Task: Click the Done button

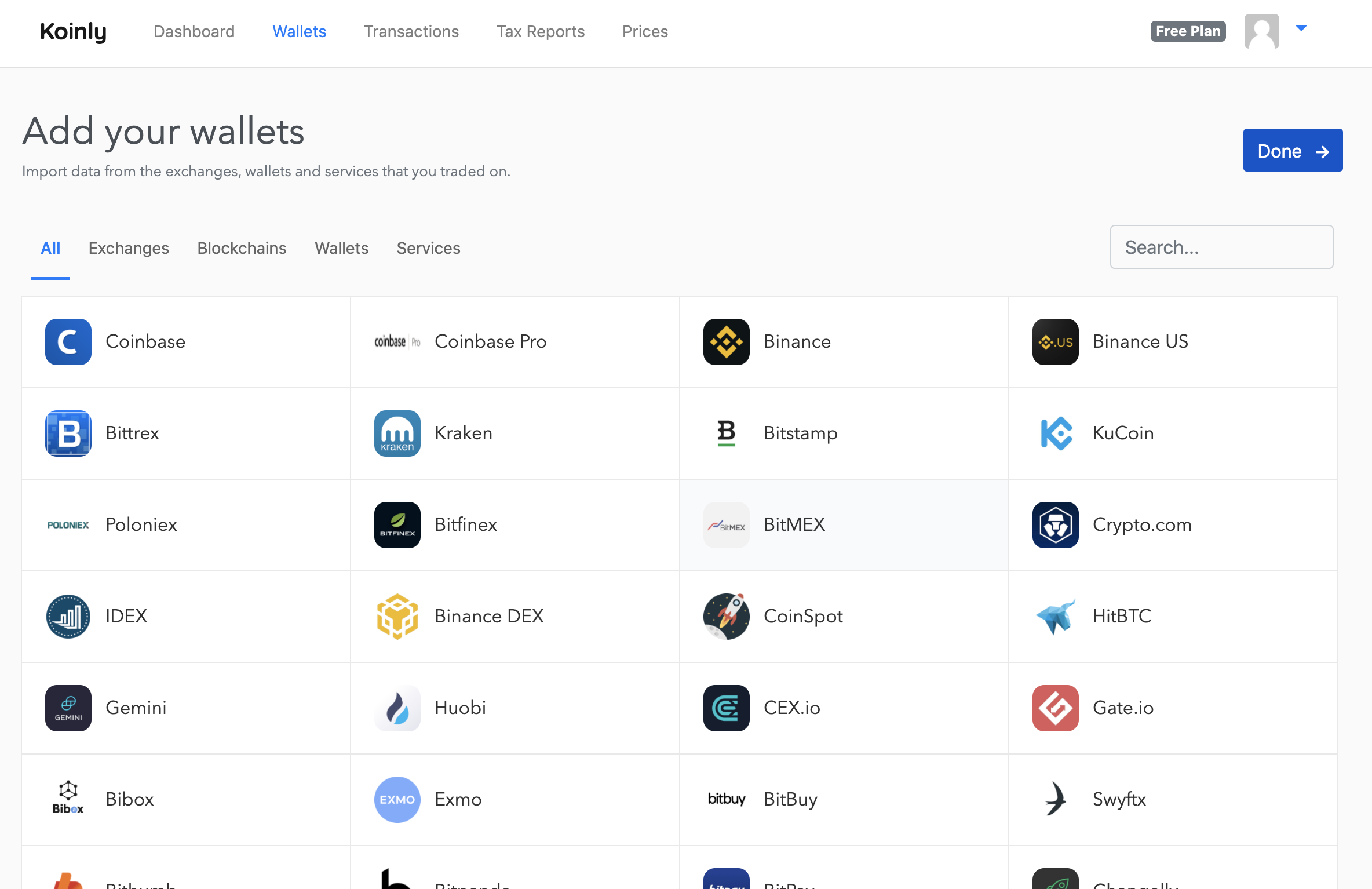Action: click(x=1293, y=150)
